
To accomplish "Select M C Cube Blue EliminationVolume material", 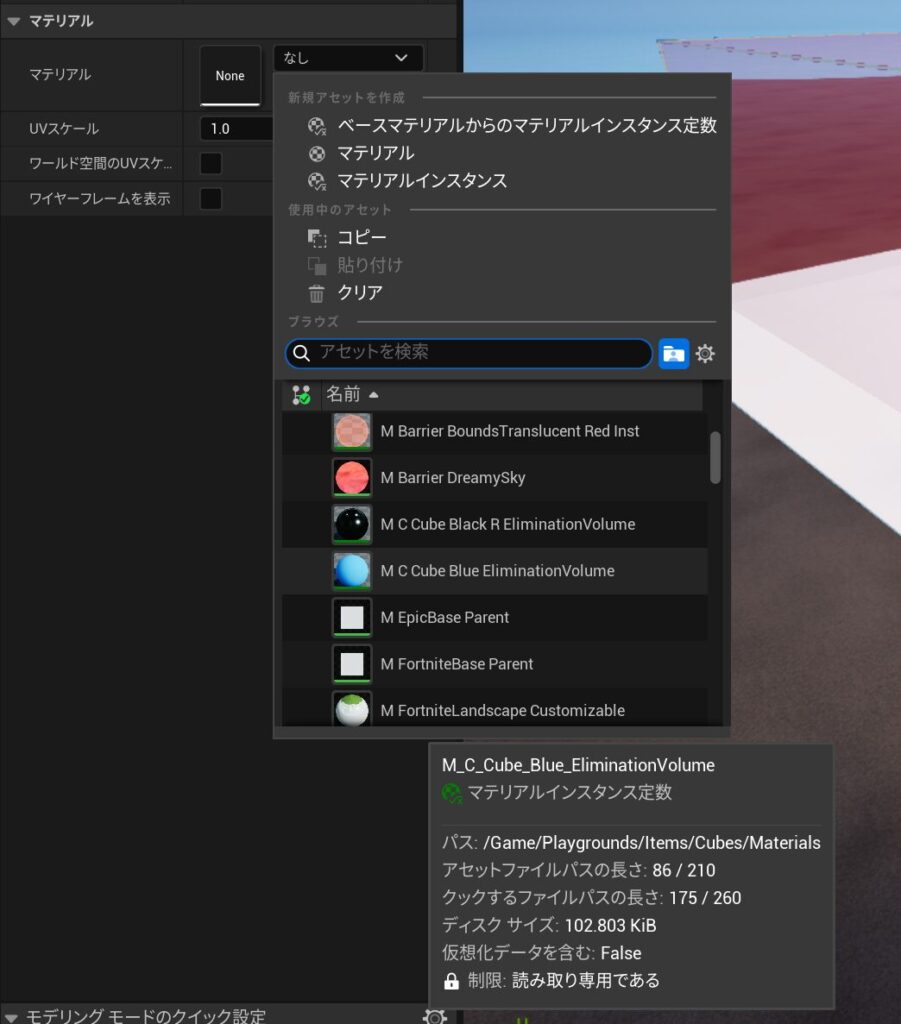I will [x=497, y=571].
